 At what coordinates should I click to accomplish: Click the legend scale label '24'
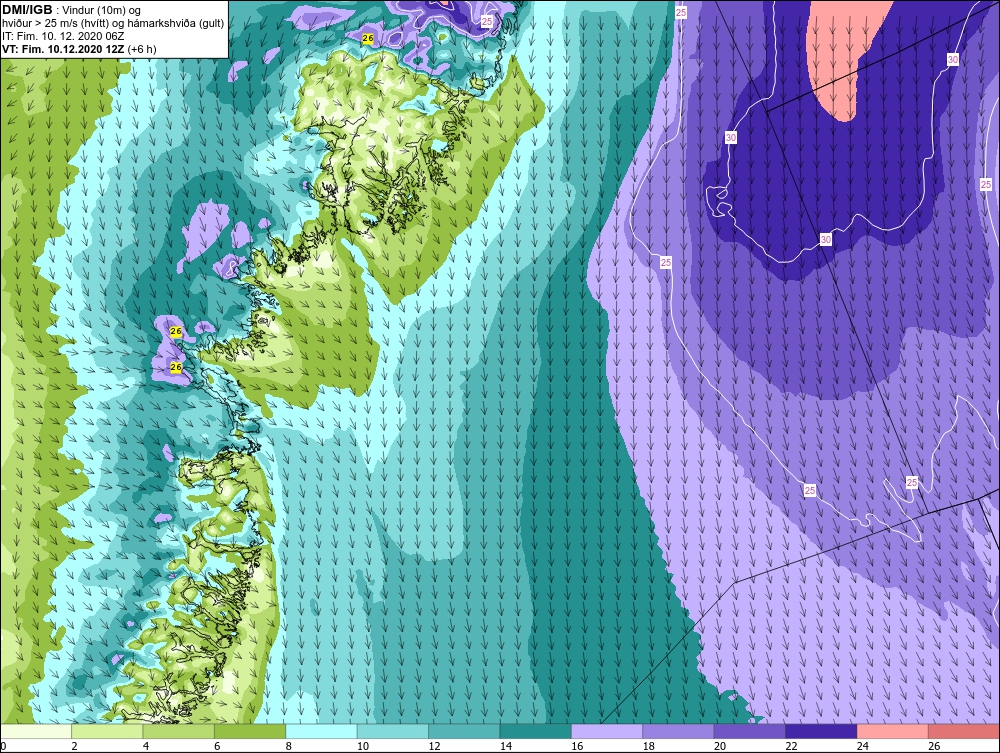tap(863, 746)
